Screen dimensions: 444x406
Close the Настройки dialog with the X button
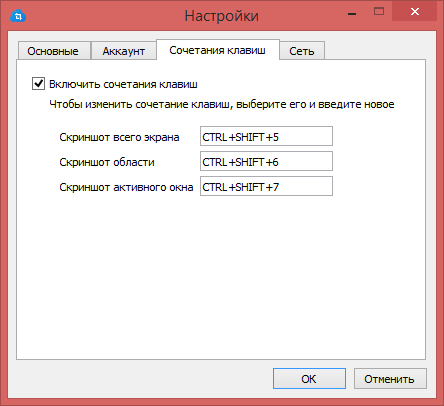pos(415,12)
